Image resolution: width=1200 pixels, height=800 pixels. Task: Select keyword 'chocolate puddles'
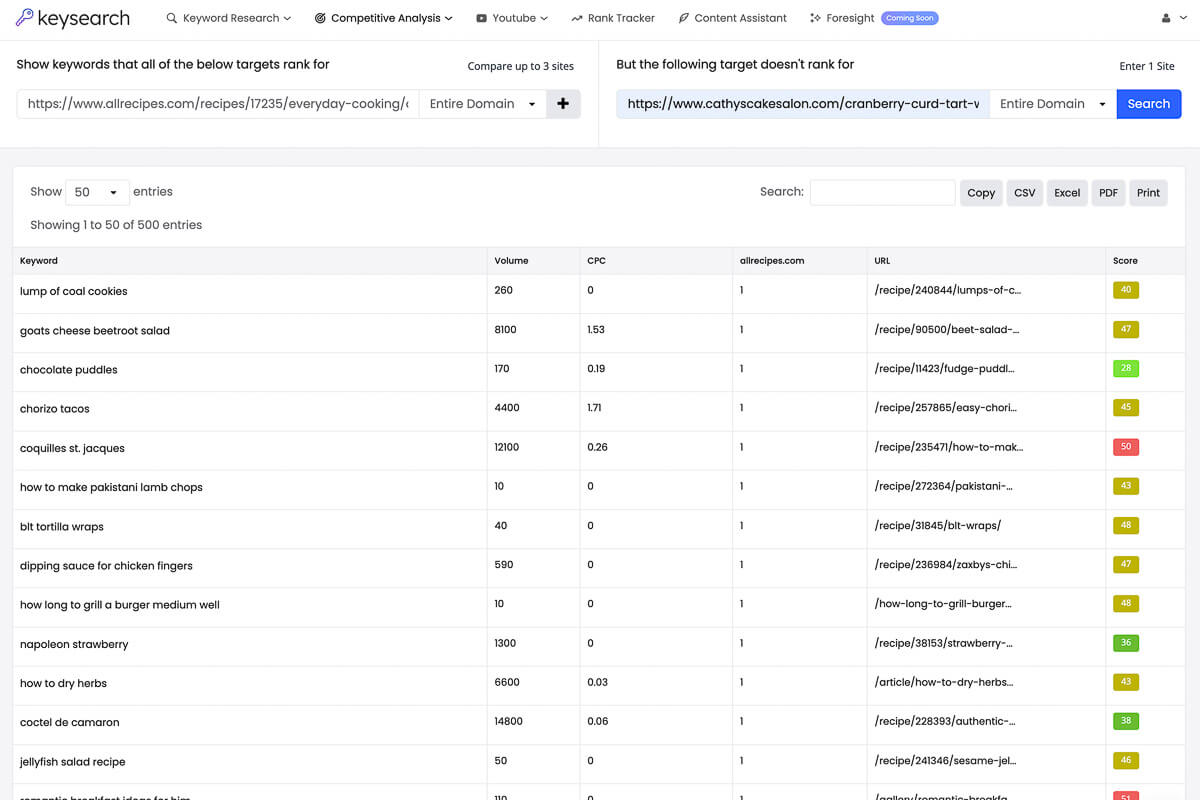(69, 369)
